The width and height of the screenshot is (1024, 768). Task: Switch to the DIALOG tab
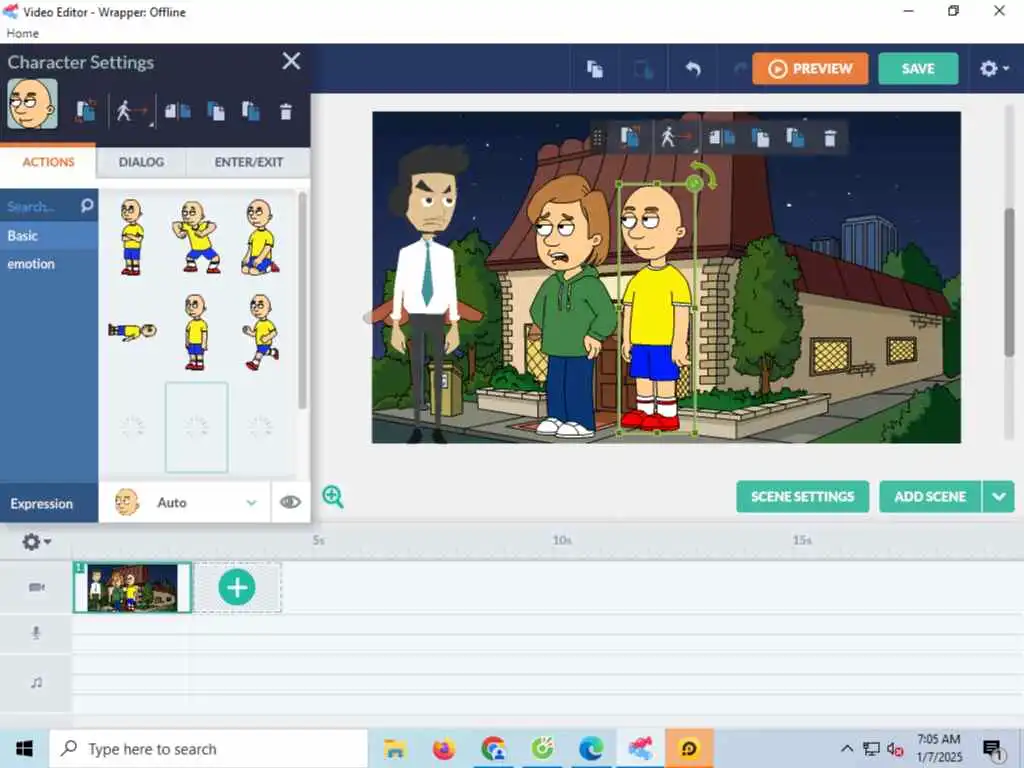[141, 162]
